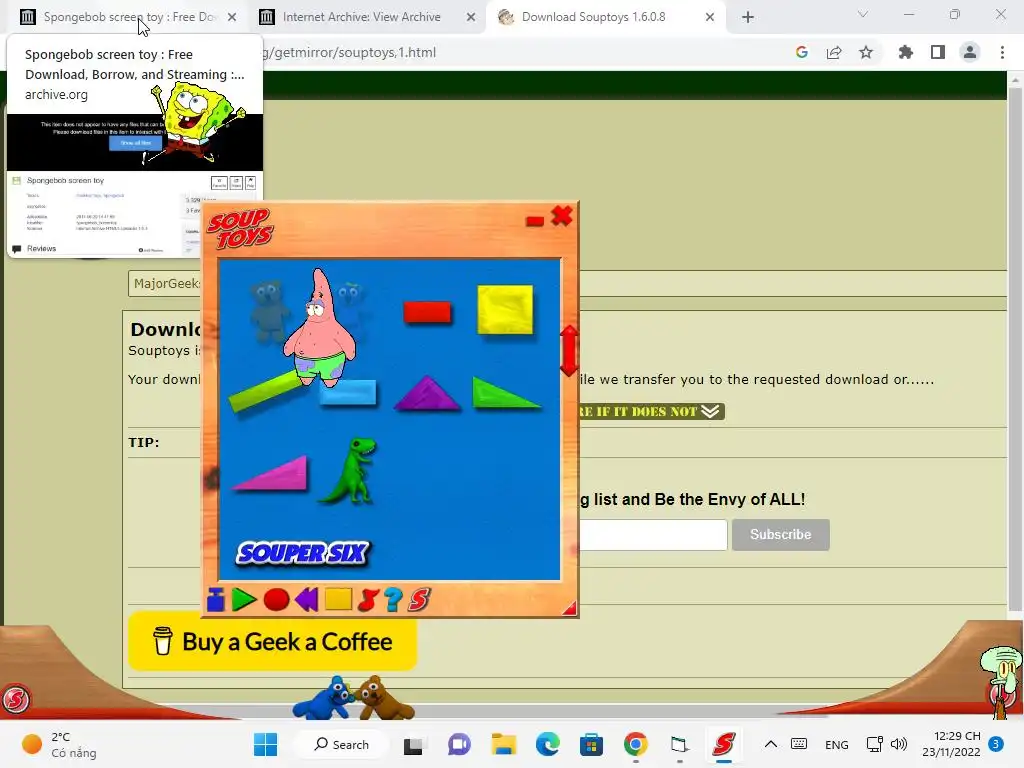Open help with the blue question mark
This screenshot has width=1024, height=768.
[393, 600]
